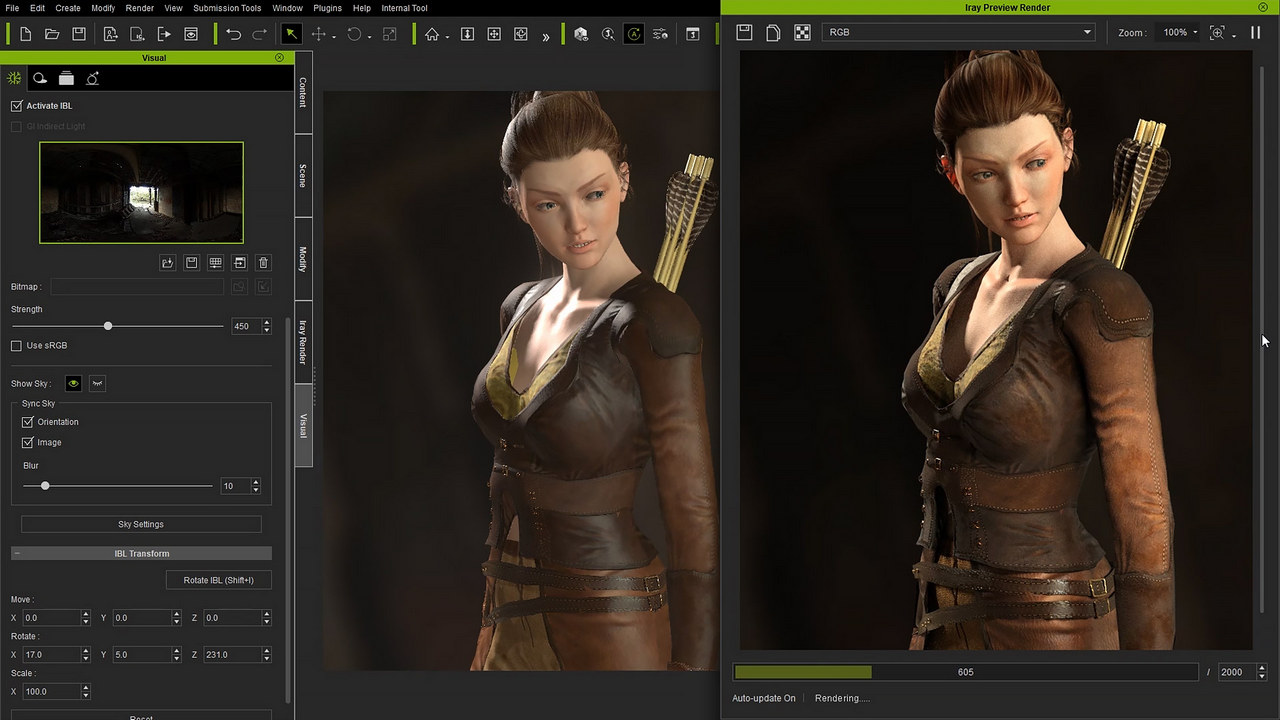Open the Plugins menu
This screenshot has width=1280, height=720.
(x=327, y=8)
